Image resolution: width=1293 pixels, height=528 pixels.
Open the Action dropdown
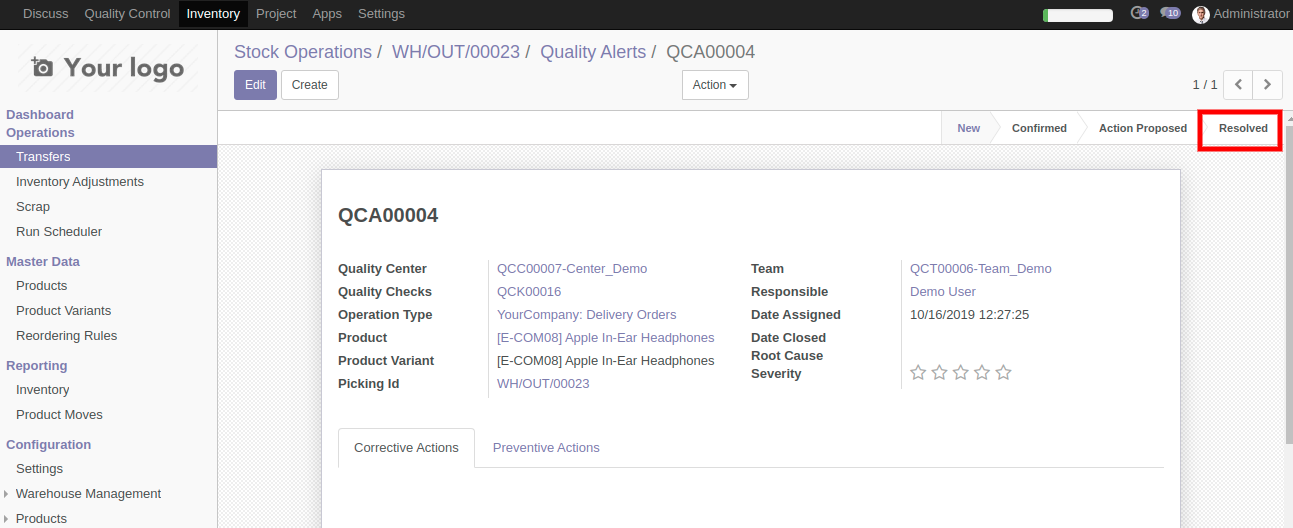coord(715,85)
